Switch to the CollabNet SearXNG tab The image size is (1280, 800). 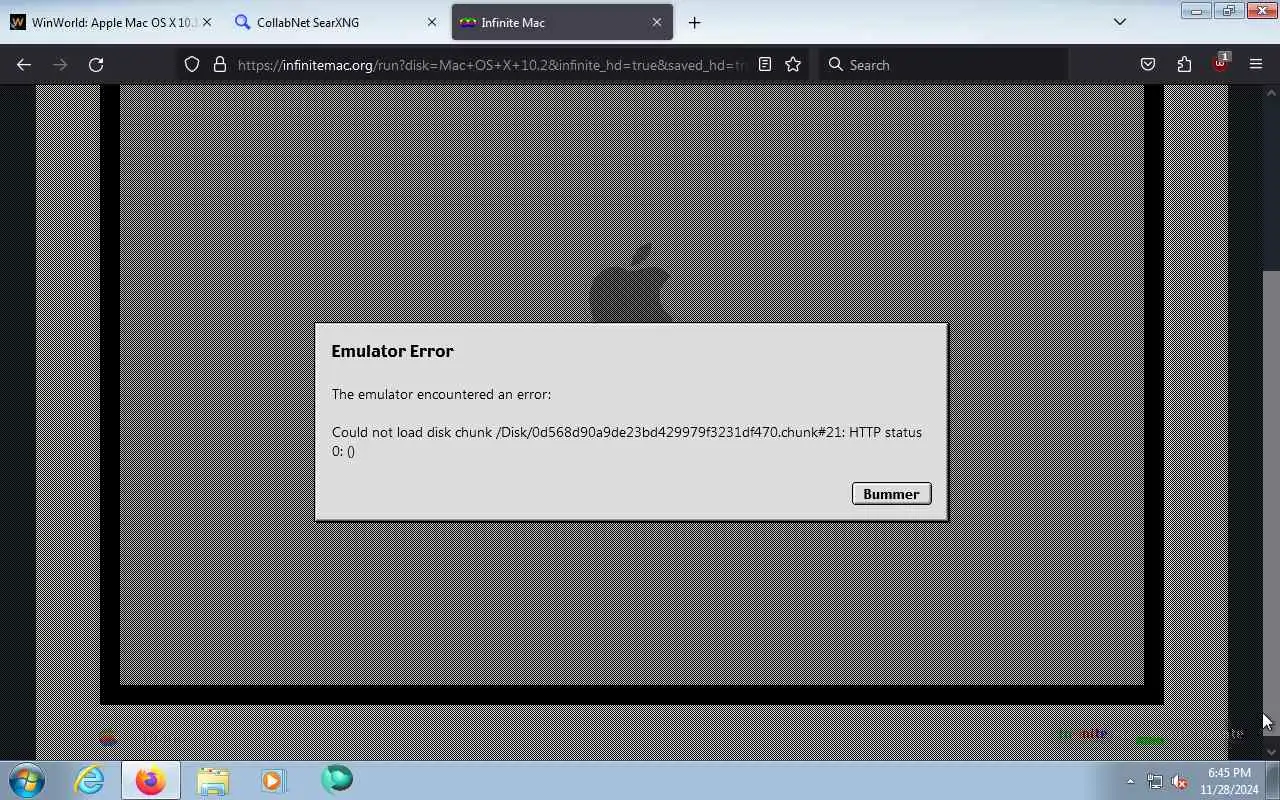coord(338,22)
